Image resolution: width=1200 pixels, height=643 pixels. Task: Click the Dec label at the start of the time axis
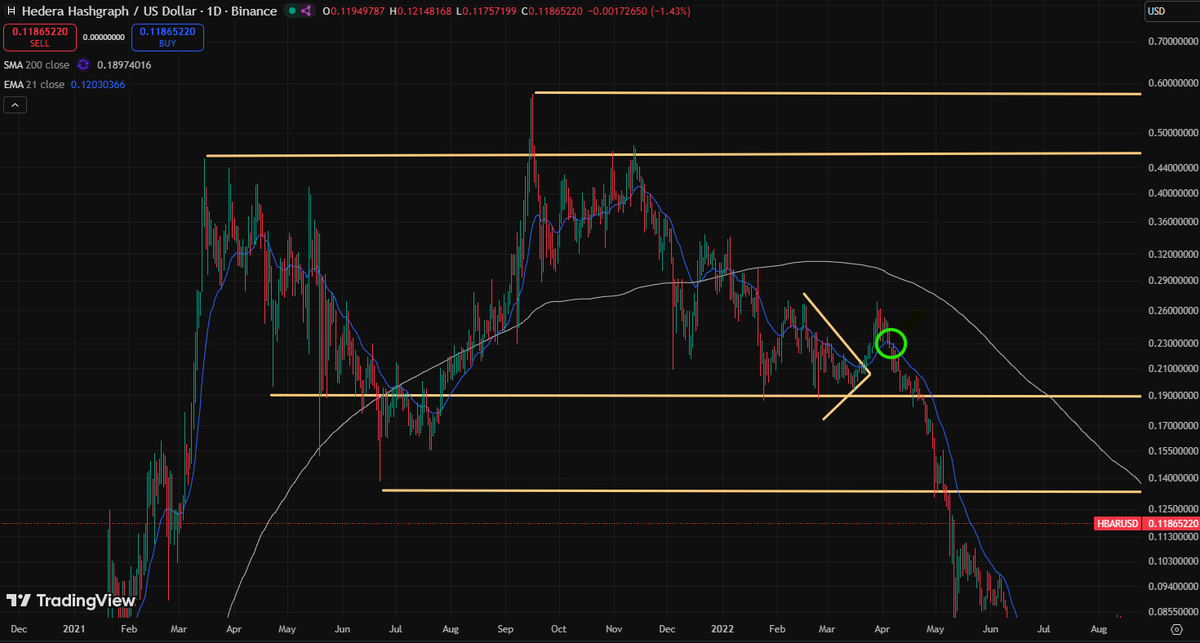pos(18,629)
